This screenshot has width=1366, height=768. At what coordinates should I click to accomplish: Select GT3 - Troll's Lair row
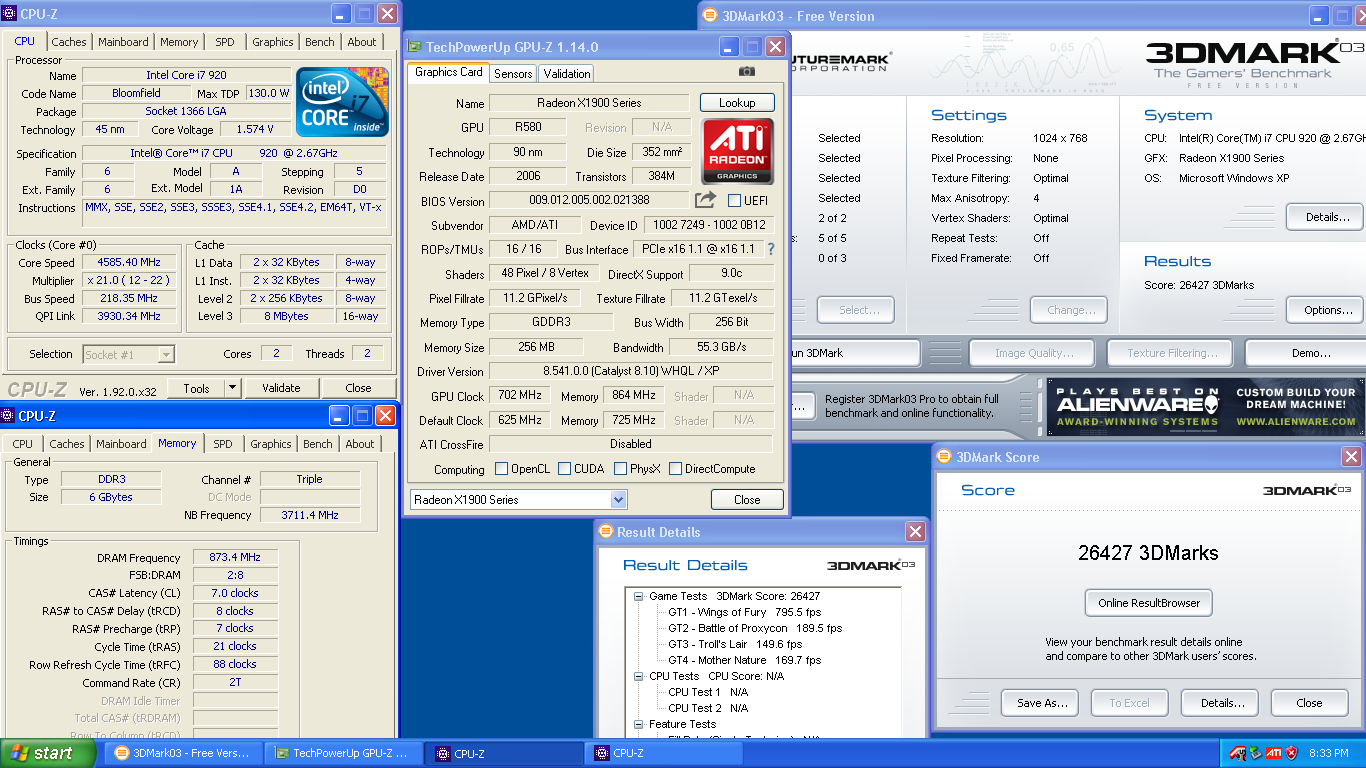point(735,644)
